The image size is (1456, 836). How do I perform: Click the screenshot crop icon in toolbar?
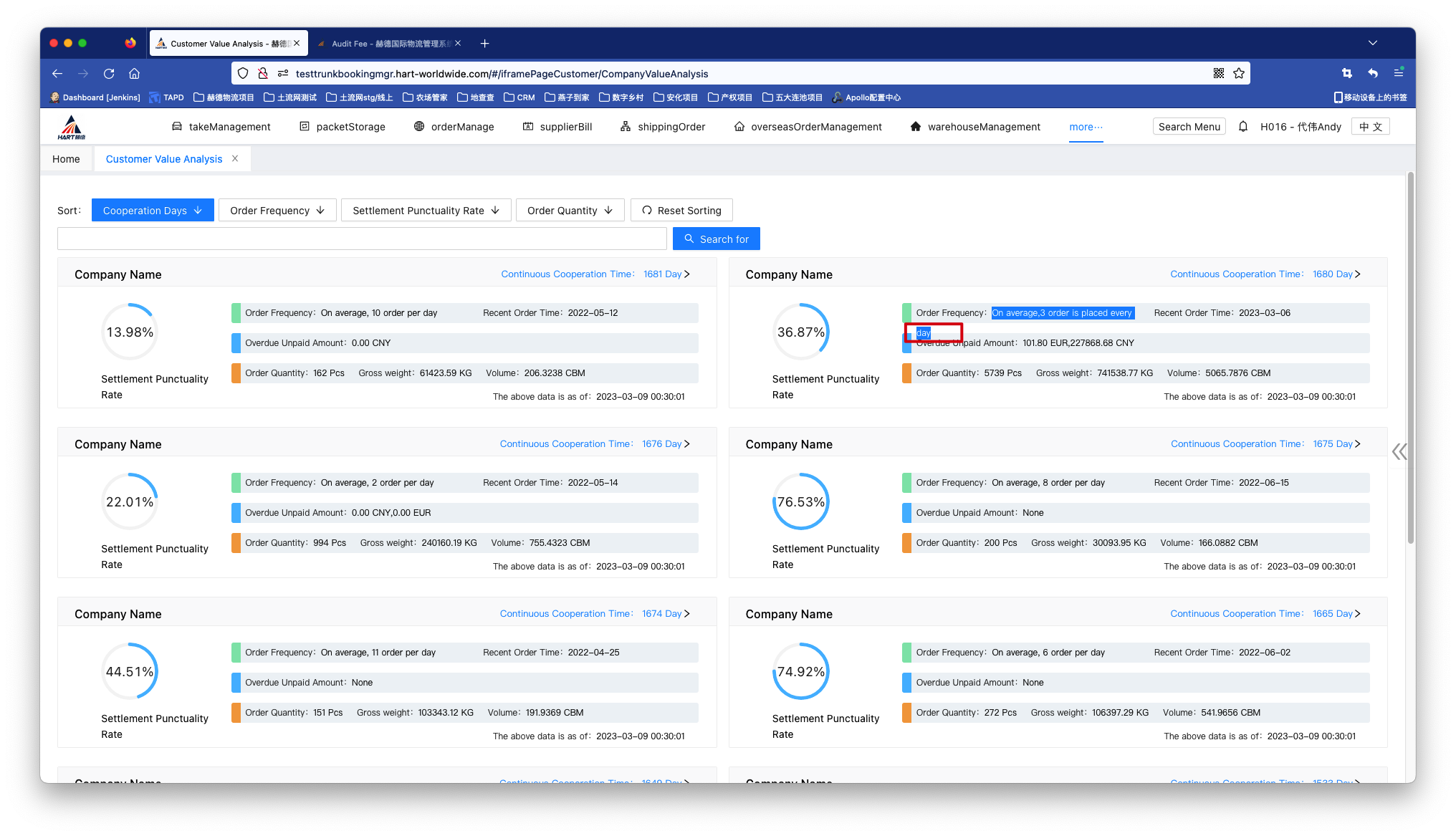click(1346, 74)
